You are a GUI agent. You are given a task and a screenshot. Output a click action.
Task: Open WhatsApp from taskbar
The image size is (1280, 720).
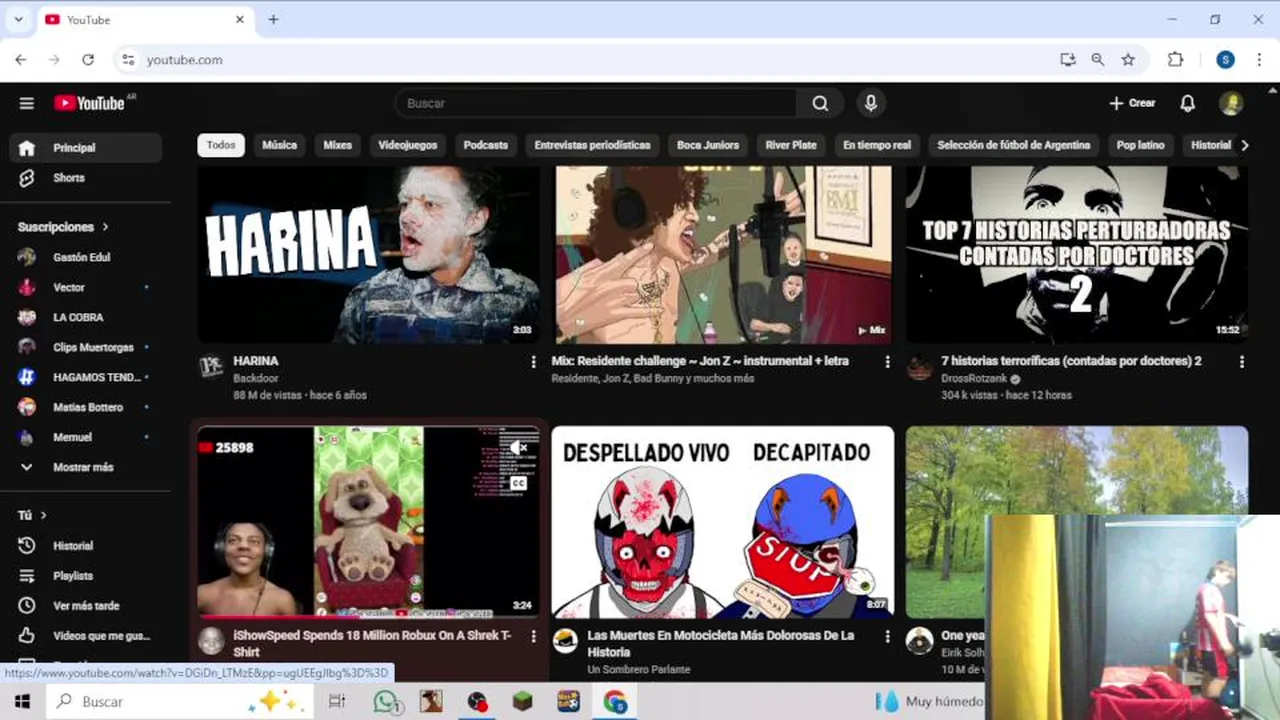click(386, 702)
